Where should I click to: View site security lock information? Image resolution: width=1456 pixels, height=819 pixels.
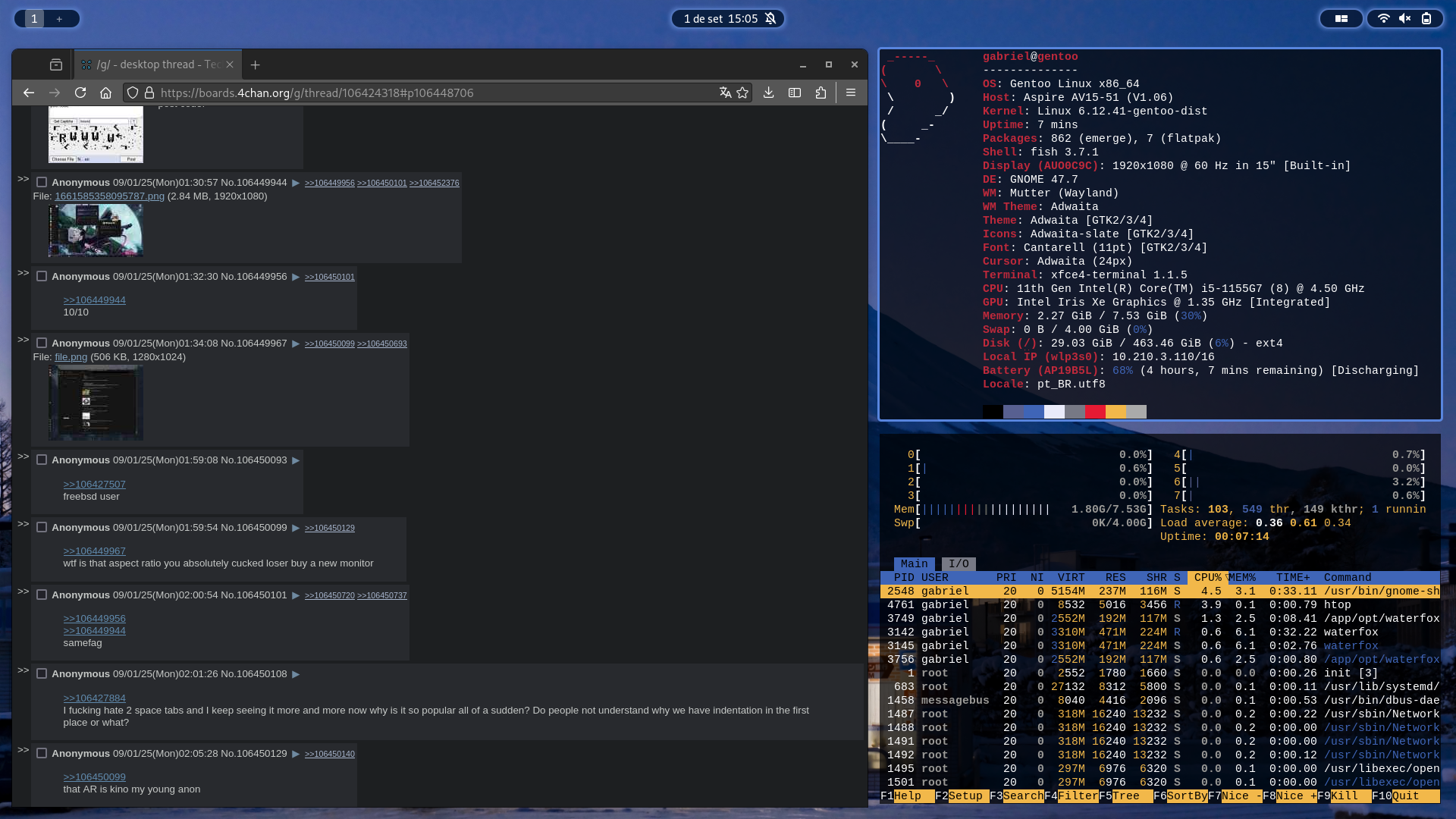149,93
